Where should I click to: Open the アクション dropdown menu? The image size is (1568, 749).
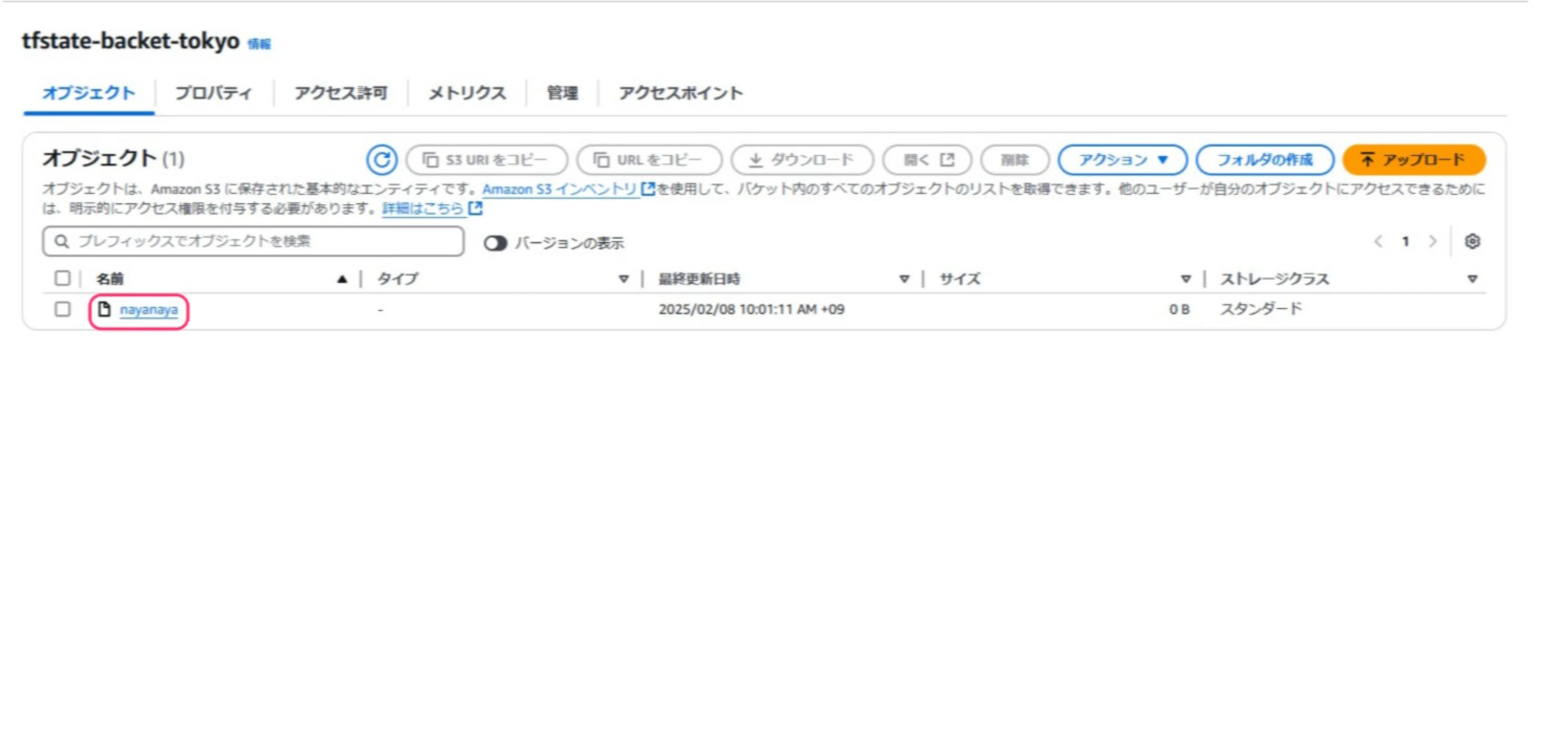1123,160
